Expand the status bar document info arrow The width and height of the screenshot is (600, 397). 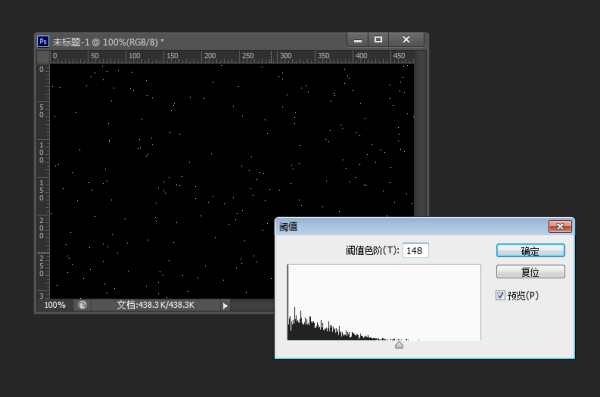click(225, 306)
